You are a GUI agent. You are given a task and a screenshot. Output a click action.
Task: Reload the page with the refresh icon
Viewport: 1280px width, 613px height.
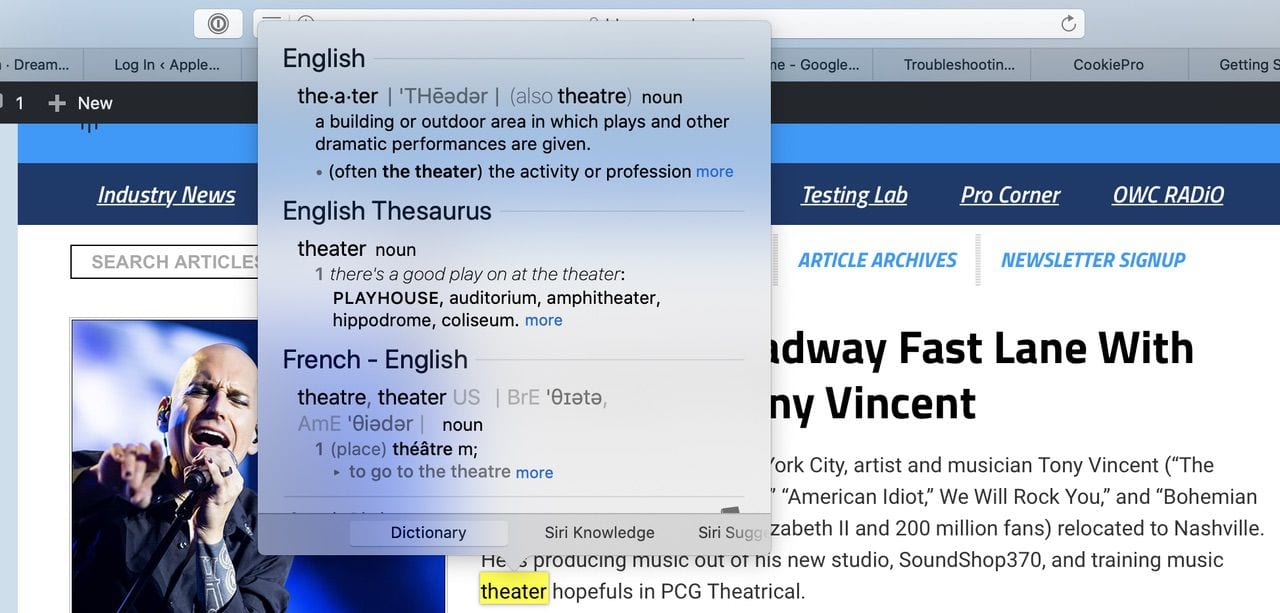click(1067, 23)
